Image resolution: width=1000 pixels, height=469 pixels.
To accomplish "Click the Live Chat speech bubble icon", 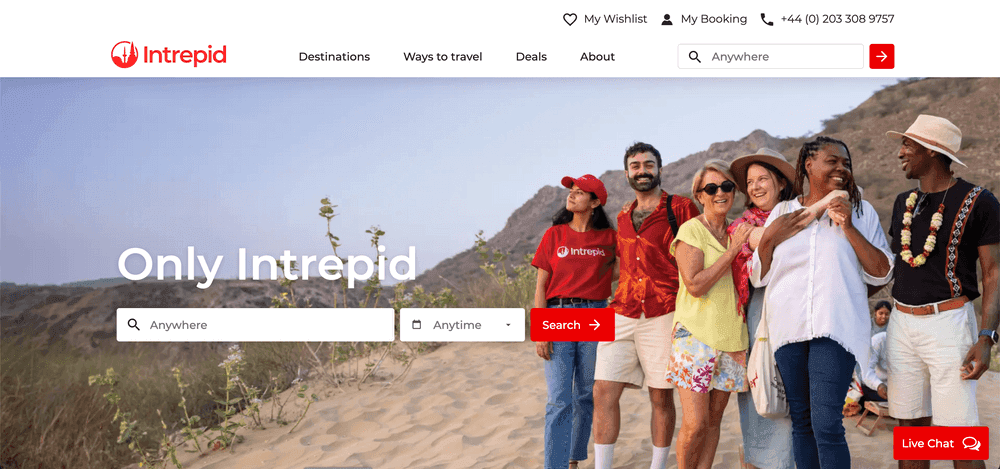I will point(971,443).
